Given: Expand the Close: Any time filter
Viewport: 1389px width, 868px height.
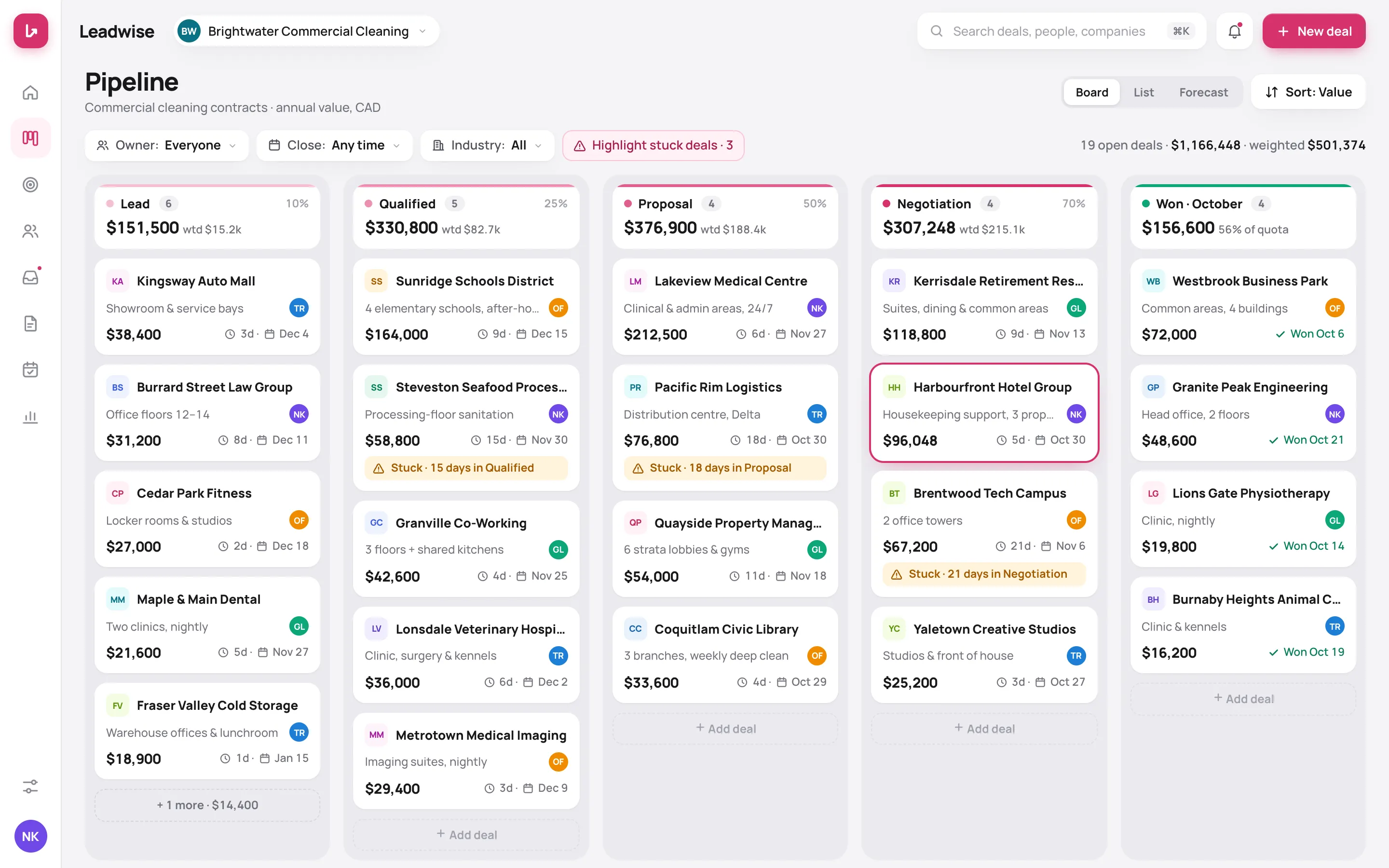Looking at the screenshot, I should tap(335, 145).
